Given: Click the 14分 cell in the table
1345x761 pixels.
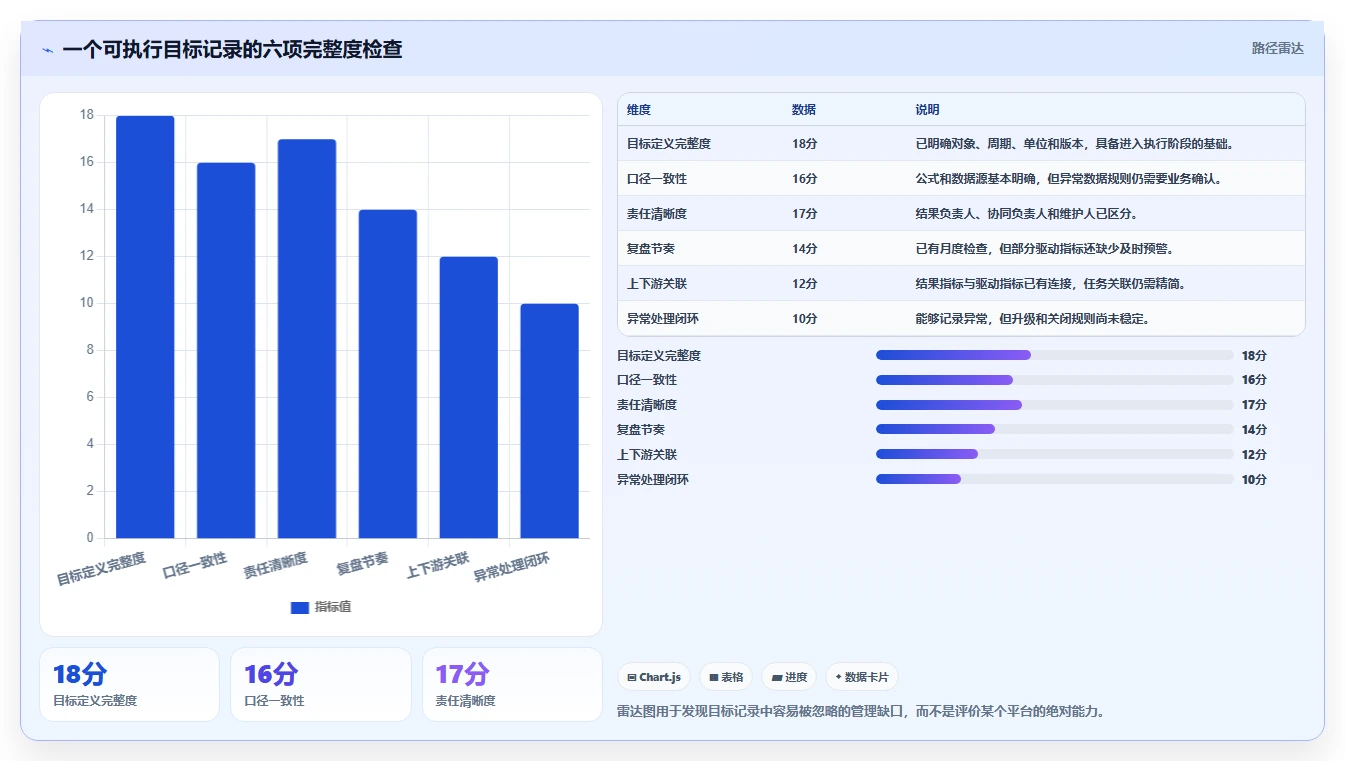Looking at the screenshot, I should [804, 249].
